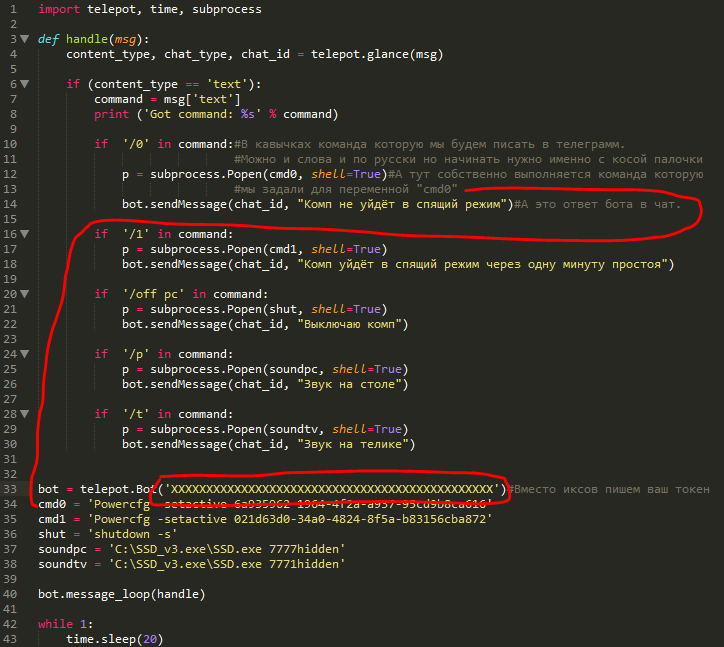Click the SSD.exe 7777hidden path string
Screen dimensions: 724x647
[x=227, y=549]
